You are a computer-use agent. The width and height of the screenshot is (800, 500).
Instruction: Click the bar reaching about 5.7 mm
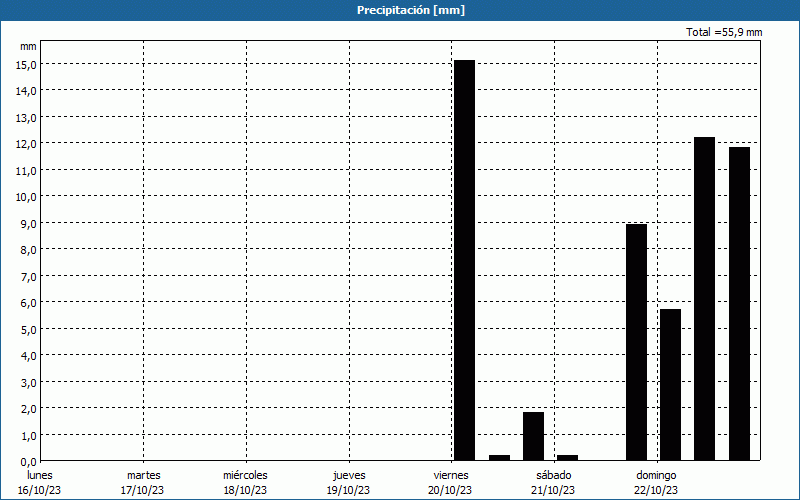click(x=670, y=385)
